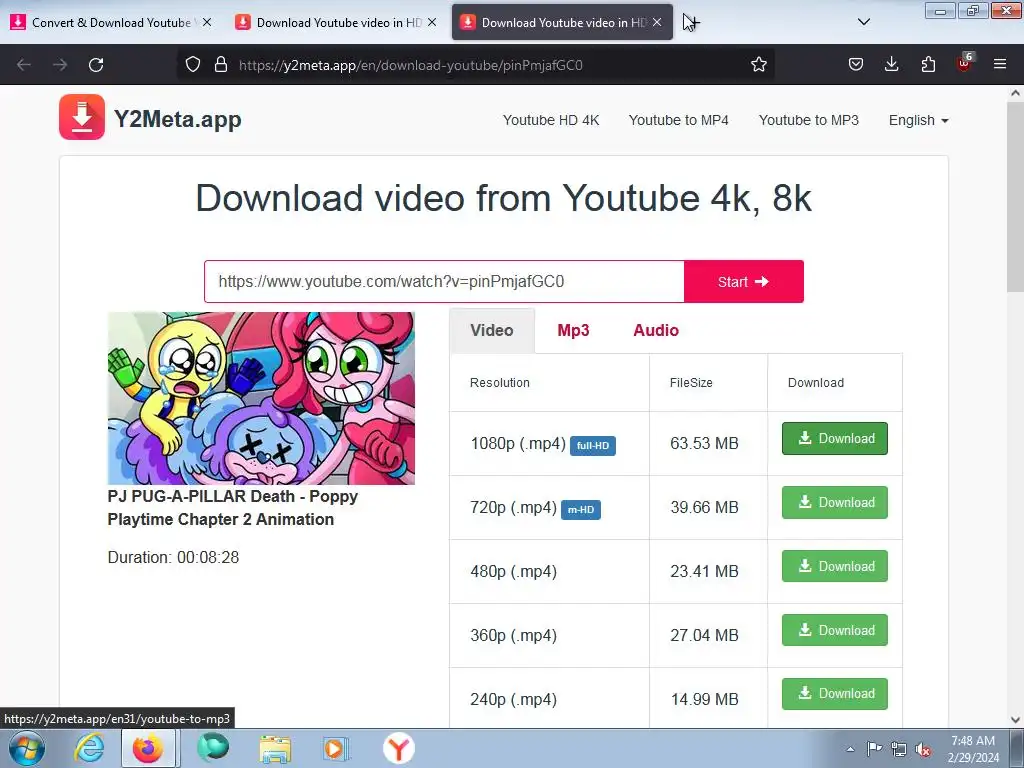Download the 480p mp4 video
This screenshot has height=768, width=1024.
pyautogui.click(x=835, y=566)
